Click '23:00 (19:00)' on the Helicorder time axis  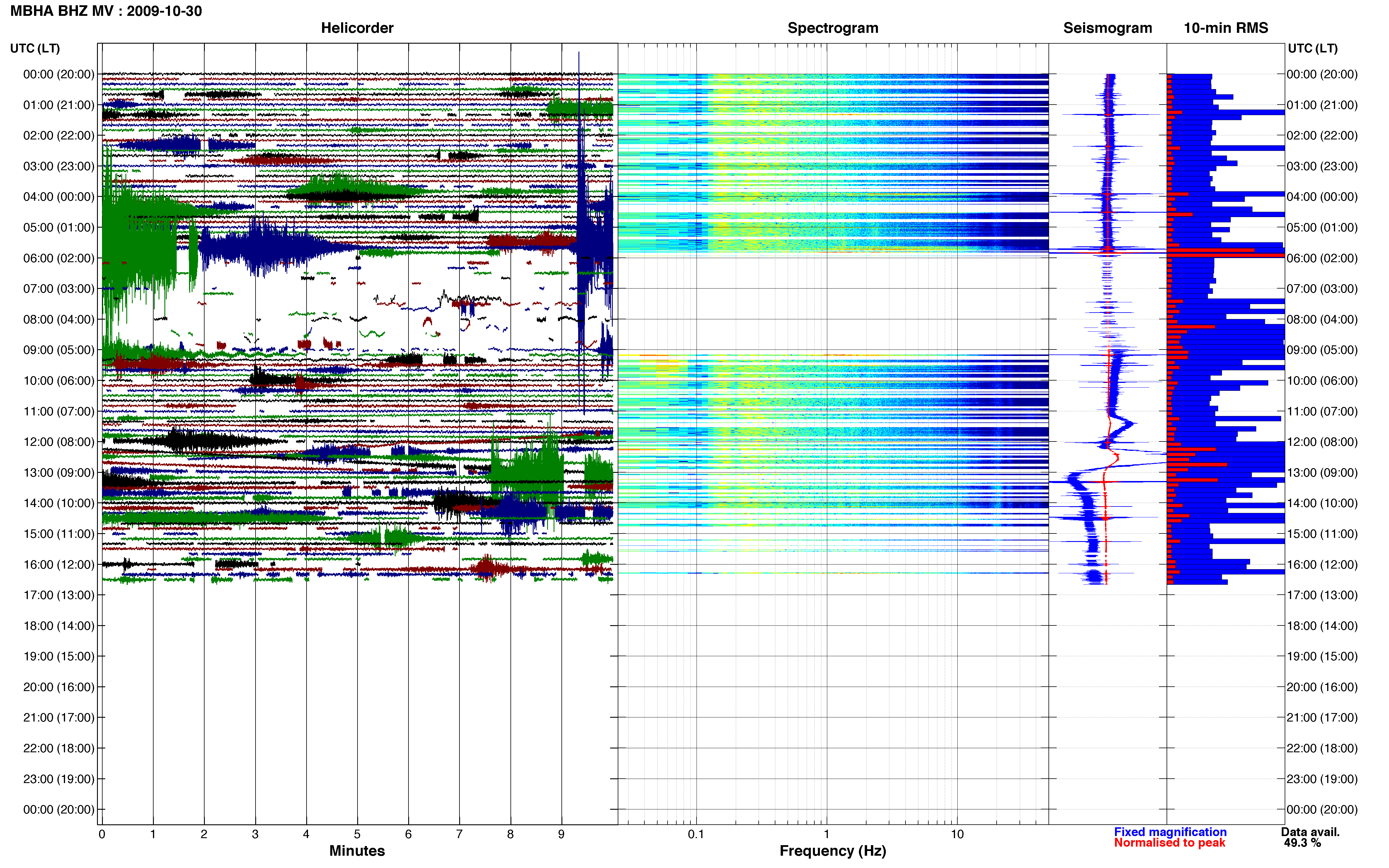point(59,779)
